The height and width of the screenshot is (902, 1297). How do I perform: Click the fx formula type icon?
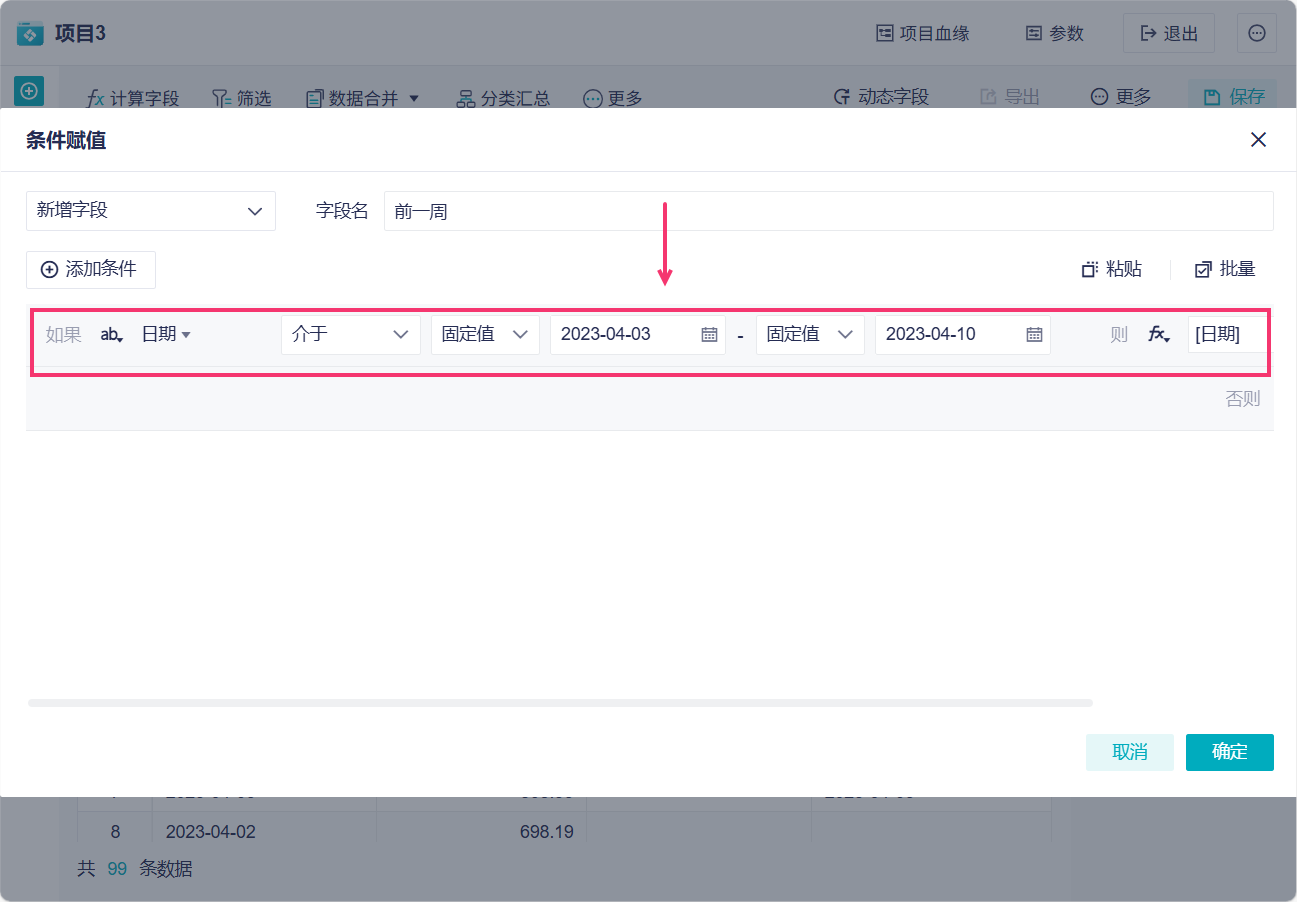[x=1158, y=335]
